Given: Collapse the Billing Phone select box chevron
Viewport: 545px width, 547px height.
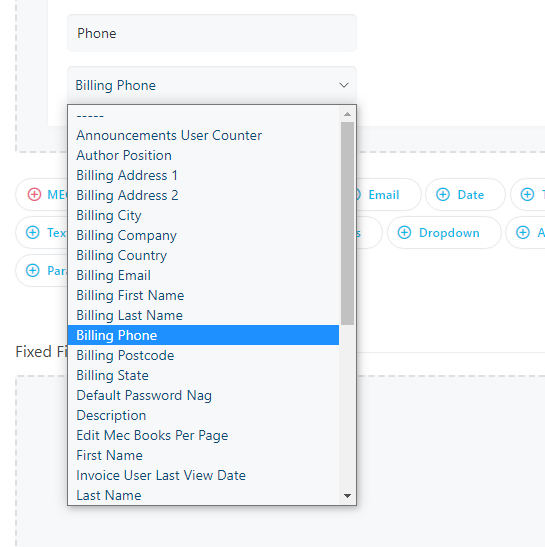Looking at the screenshot, I should (344, 85).
